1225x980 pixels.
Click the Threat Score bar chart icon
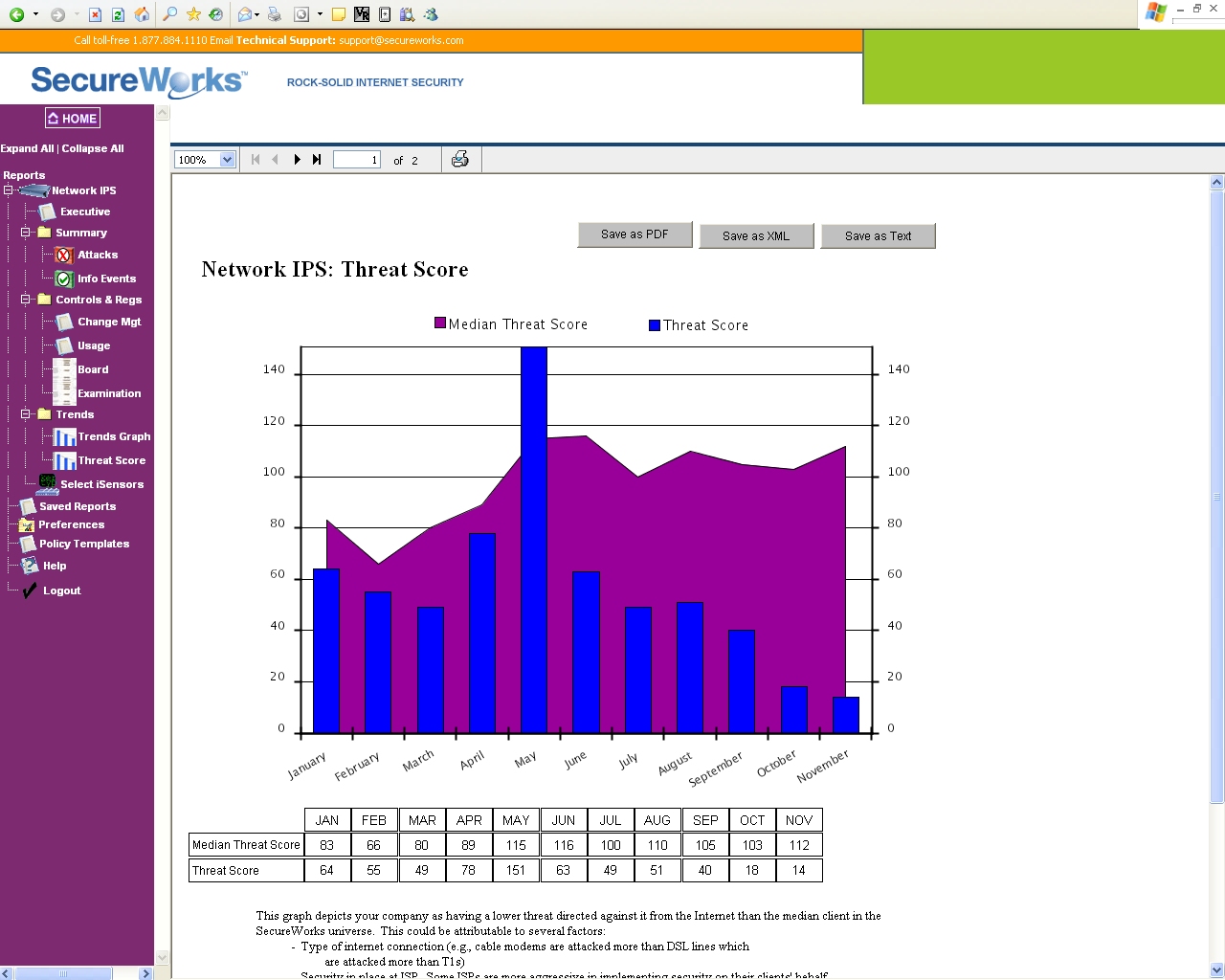(x=64, y=461)
